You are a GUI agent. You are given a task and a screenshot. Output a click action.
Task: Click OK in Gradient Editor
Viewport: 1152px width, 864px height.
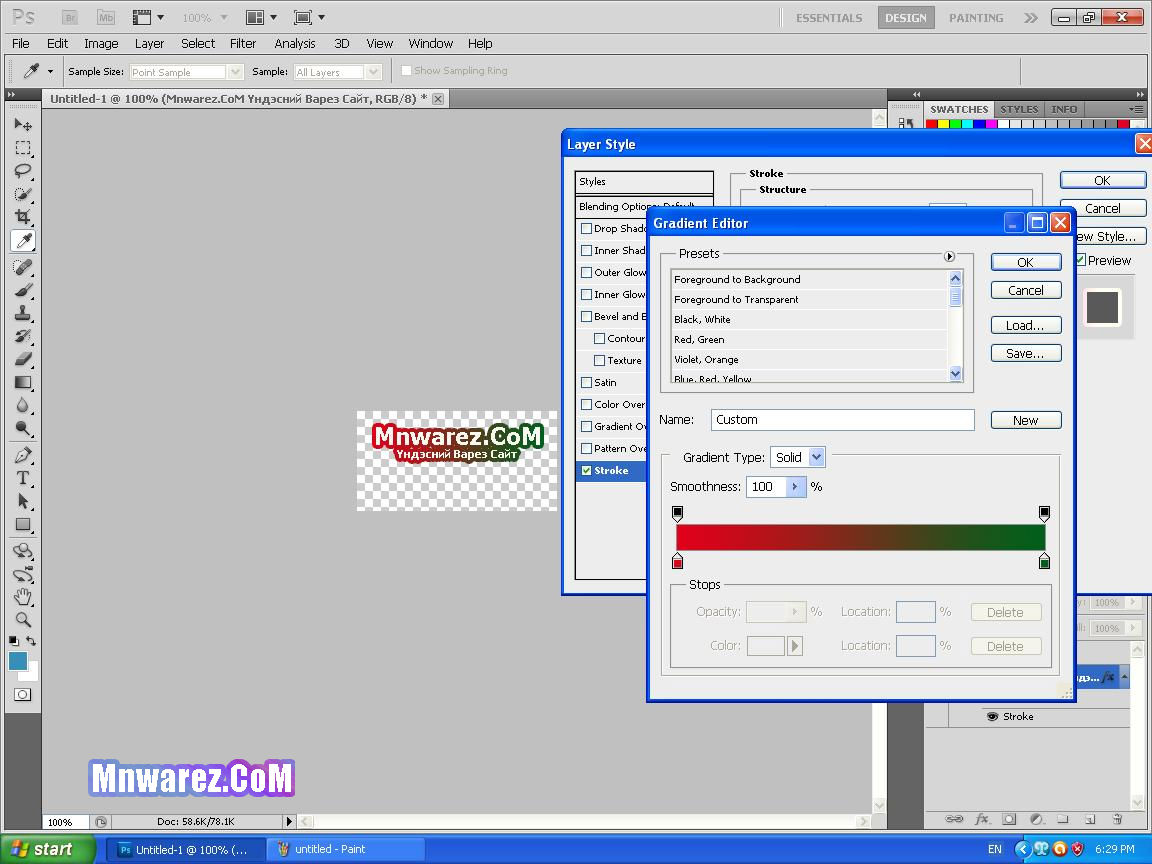click(x=1026, y=262)
